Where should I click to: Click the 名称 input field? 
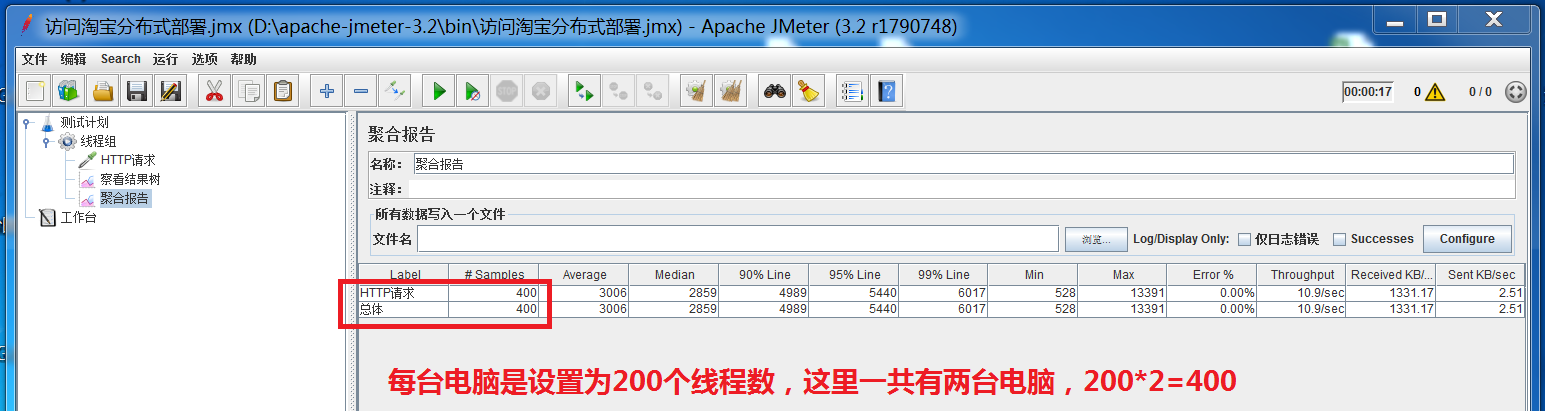pos(962,164)
